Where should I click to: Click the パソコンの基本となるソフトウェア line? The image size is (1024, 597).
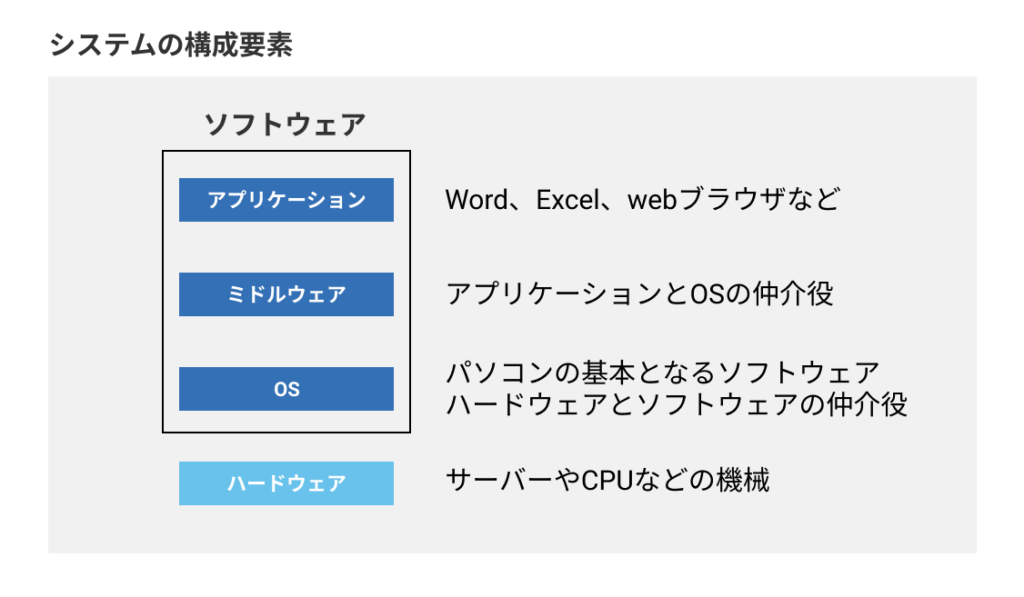[663, 373]
